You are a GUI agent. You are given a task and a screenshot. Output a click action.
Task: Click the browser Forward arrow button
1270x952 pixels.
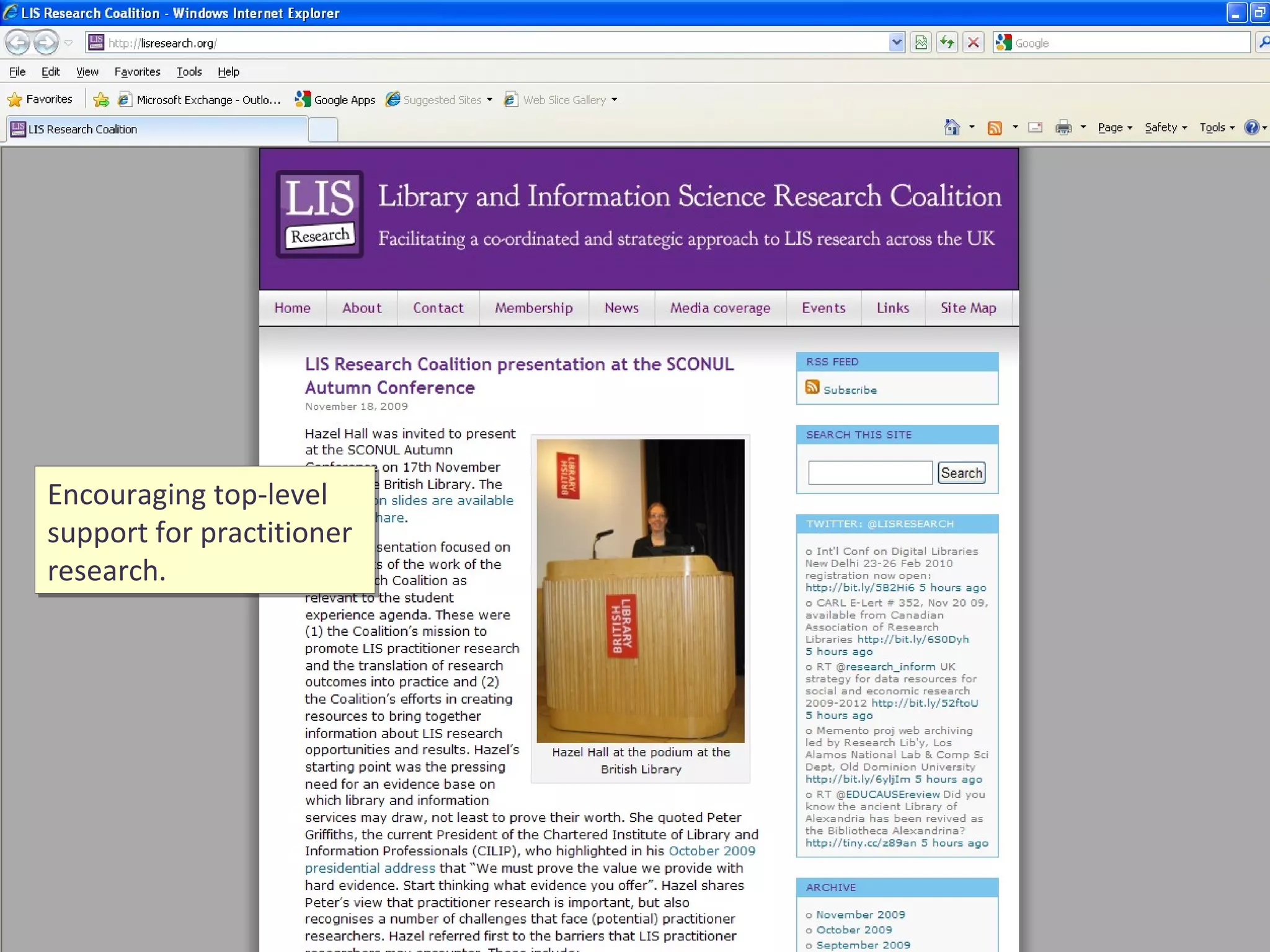pos(46,43)
